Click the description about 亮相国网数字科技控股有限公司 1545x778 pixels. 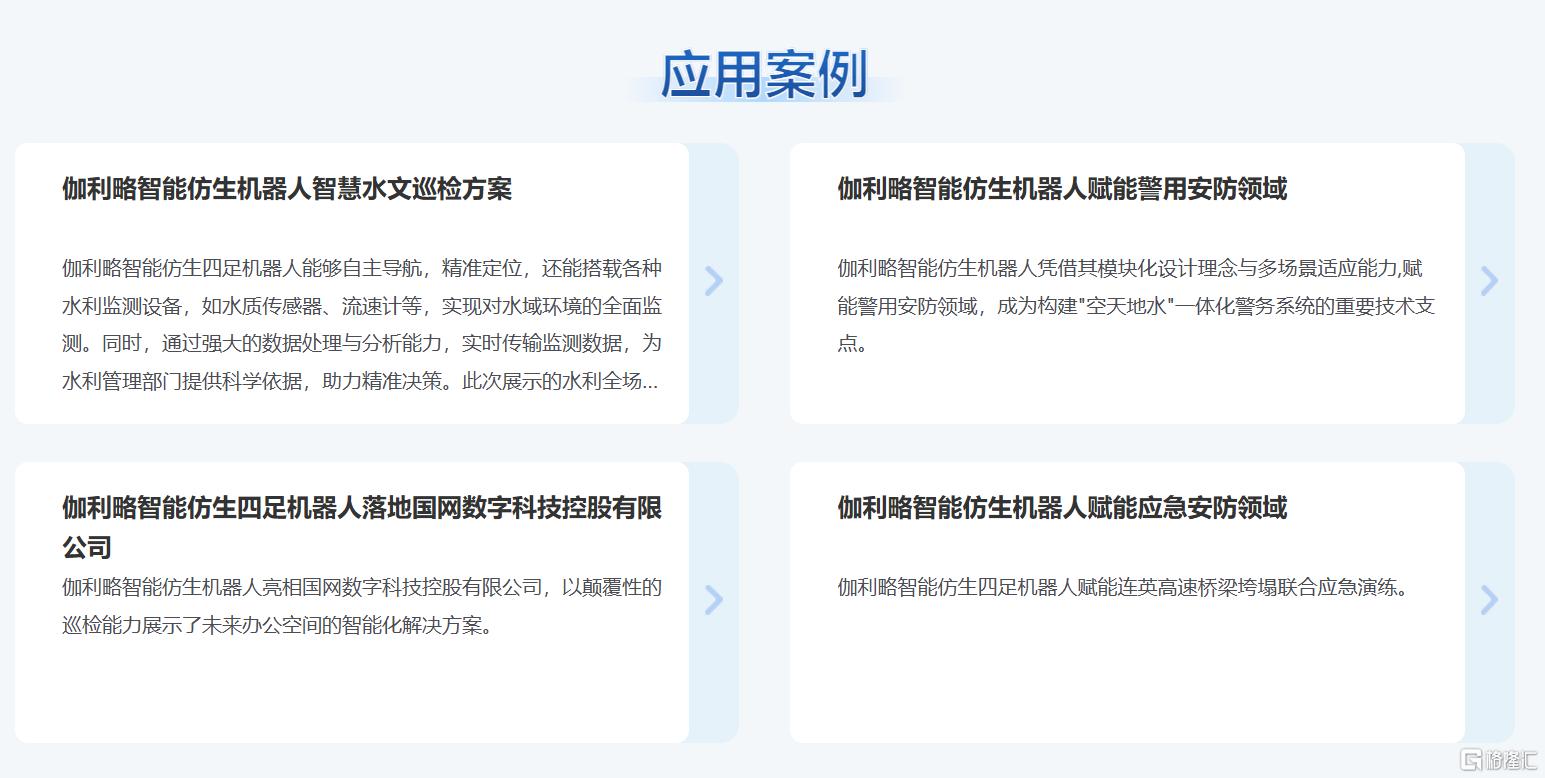(x=362, y=606)
